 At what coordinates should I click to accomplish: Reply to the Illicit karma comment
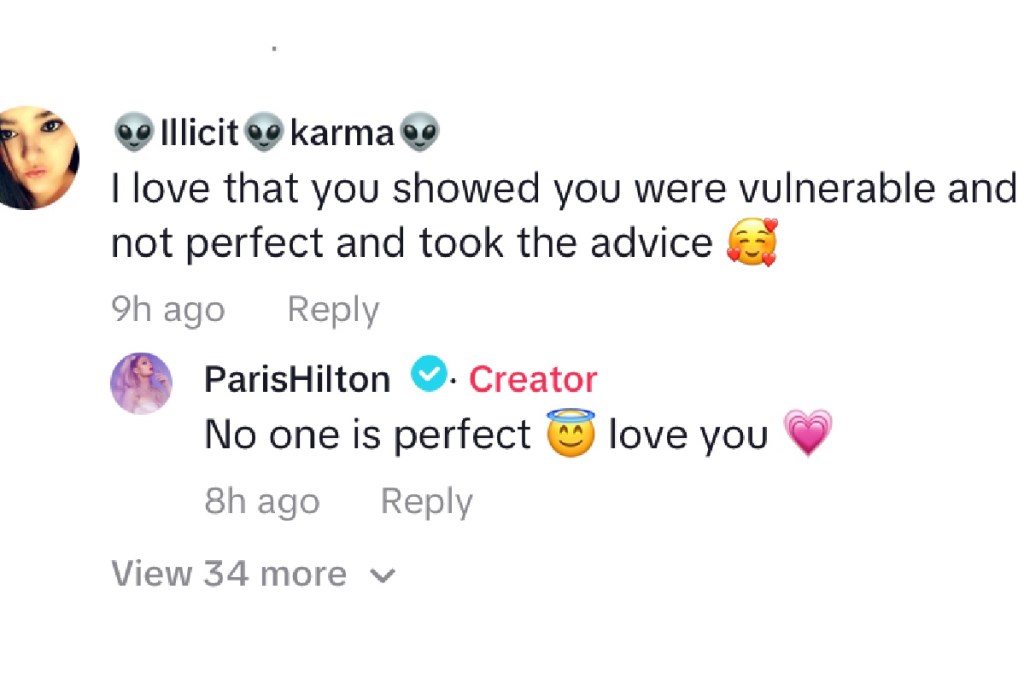tap(333, 310)
